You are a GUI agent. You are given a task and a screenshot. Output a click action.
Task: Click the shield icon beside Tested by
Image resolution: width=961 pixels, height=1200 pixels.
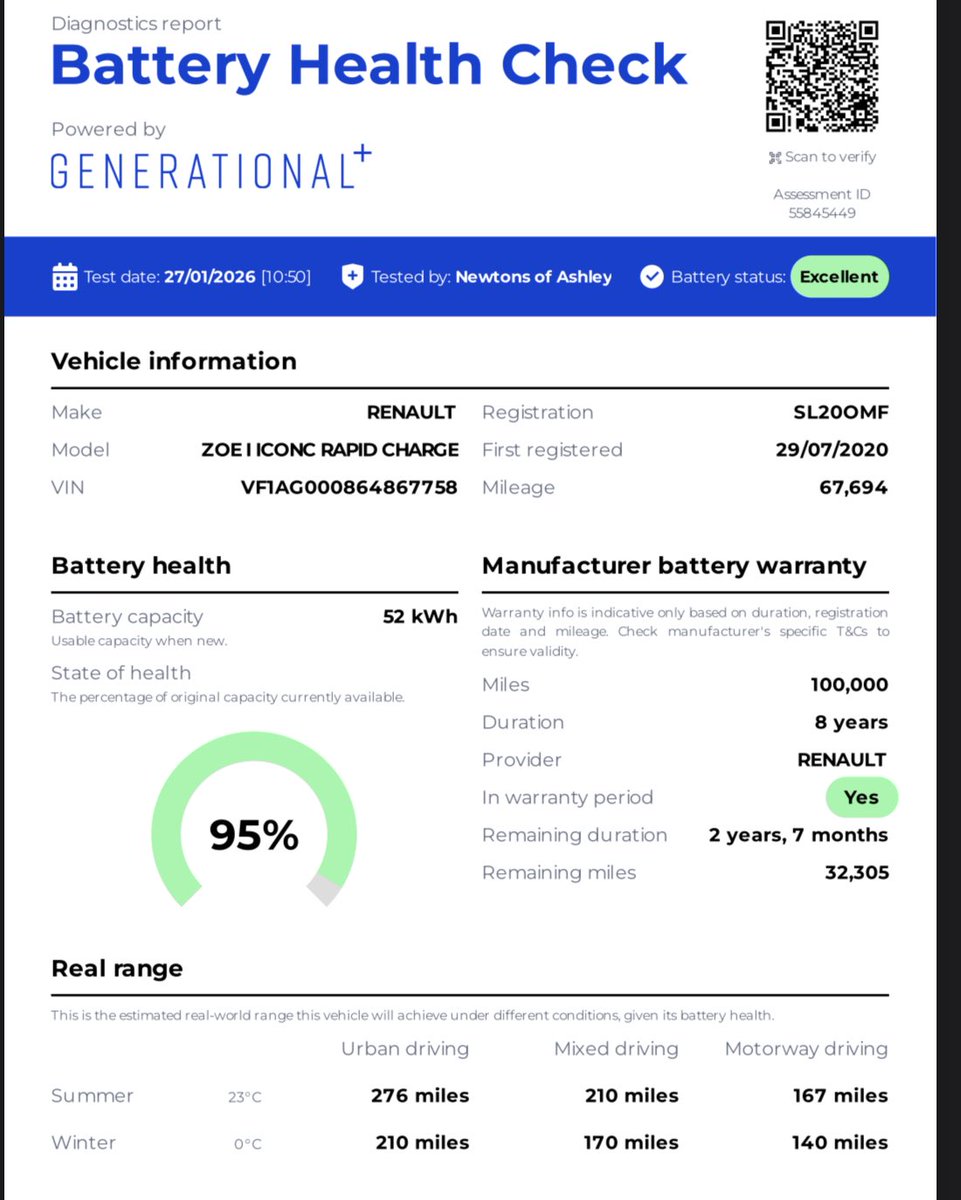(352, 277)
